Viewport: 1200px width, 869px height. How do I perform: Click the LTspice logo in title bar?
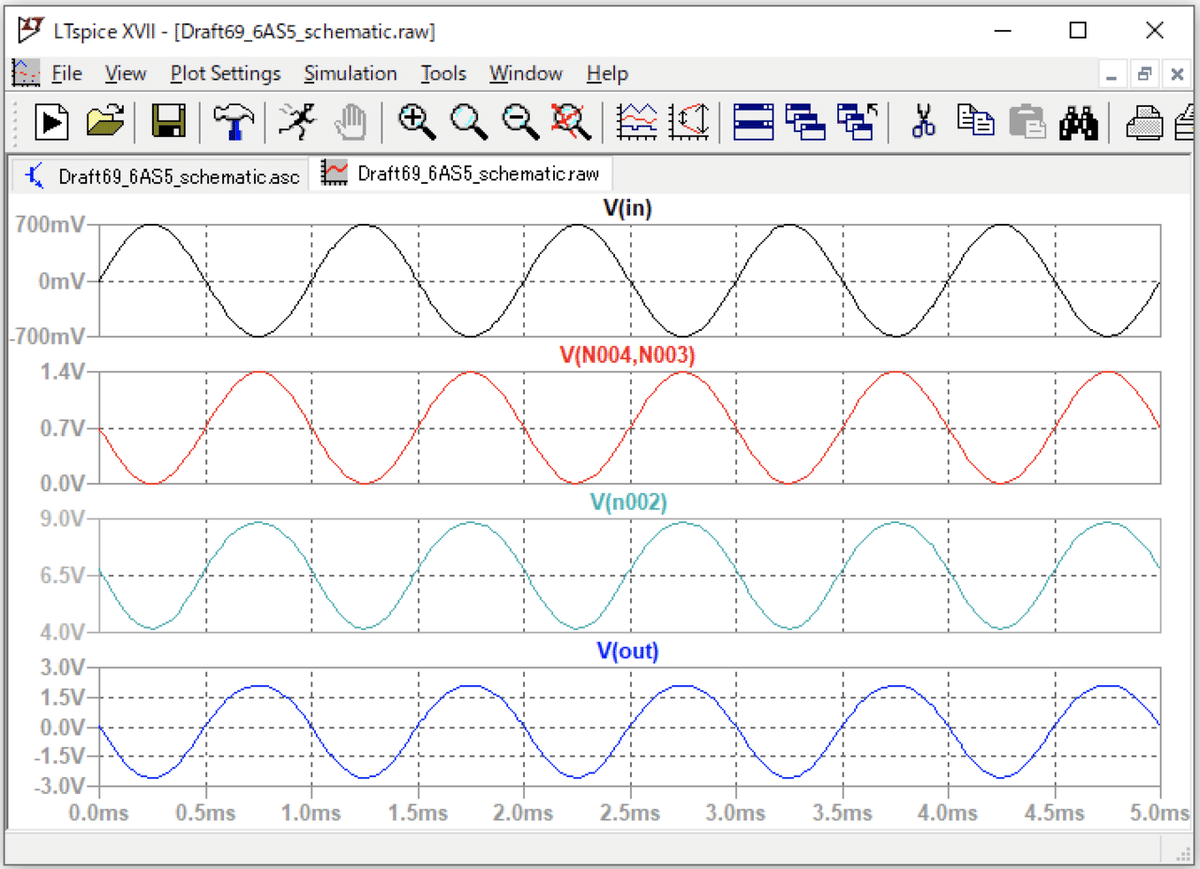pos(30,30)
